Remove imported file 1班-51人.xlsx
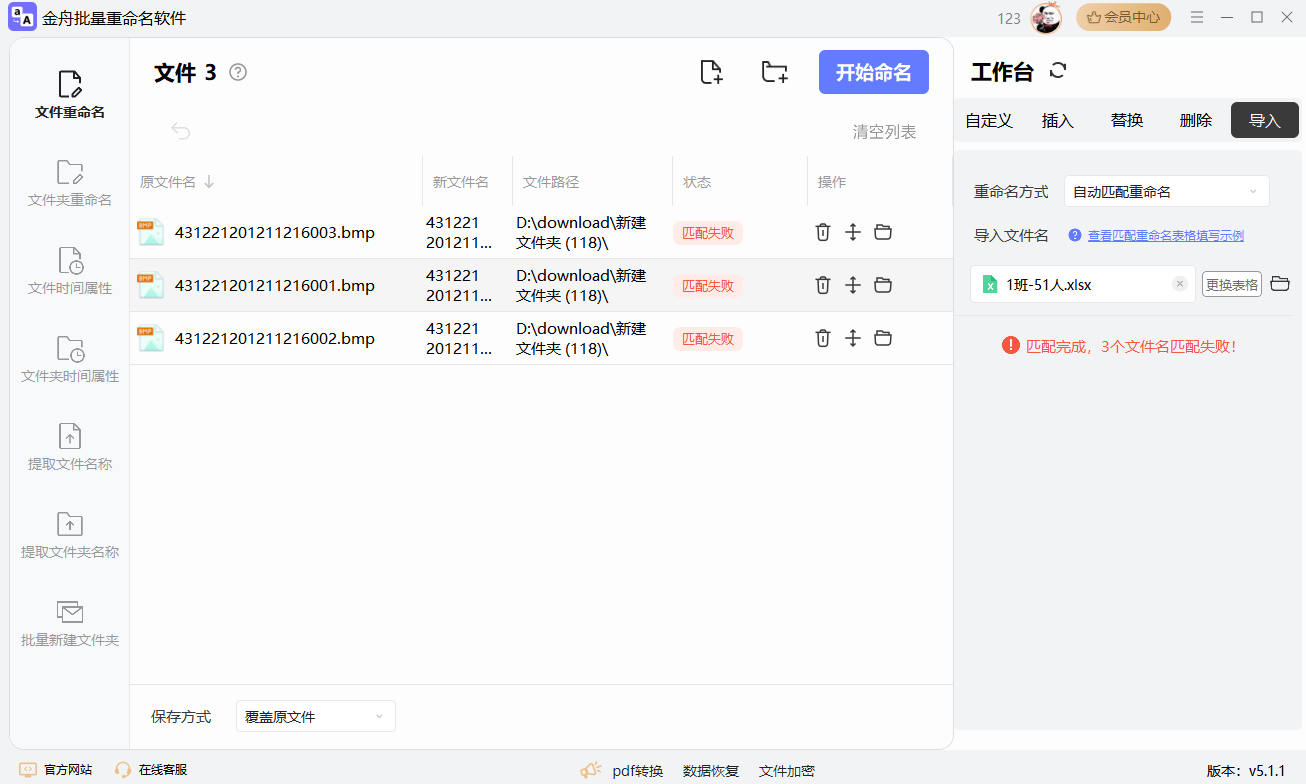The width and height of the screenshot is (1306, 784). click(1180, 284)
